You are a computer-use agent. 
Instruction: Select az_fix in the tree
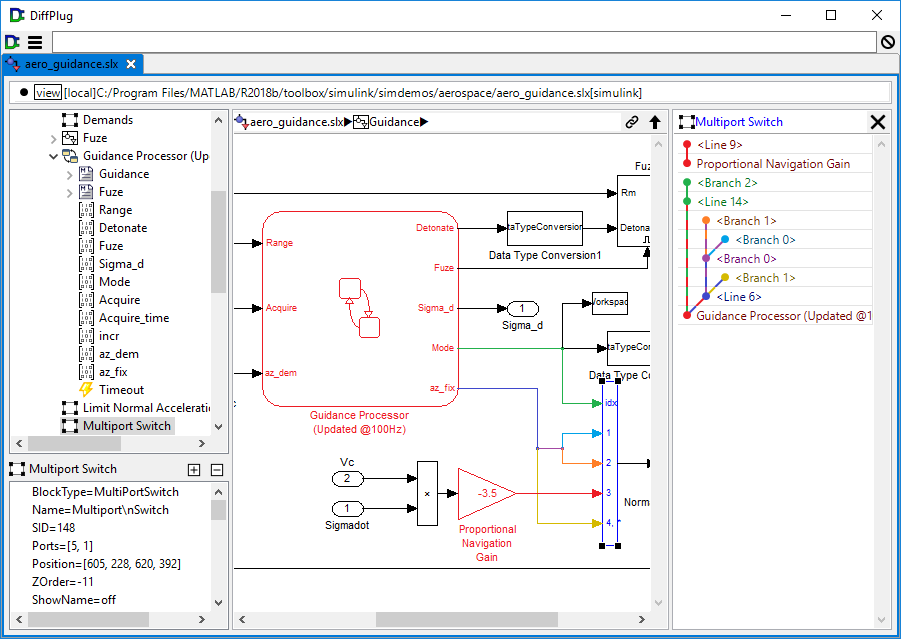113,372
